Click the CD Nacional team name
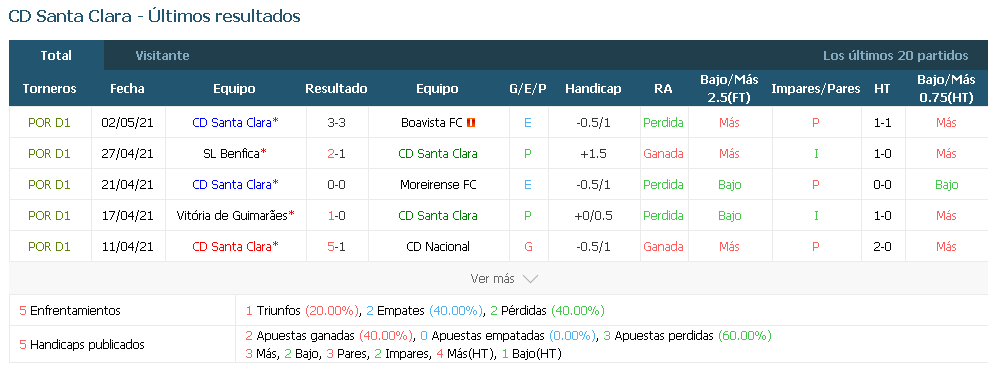Image resolution: width=988 pixels, height=374 pixels. pos(438,246)
